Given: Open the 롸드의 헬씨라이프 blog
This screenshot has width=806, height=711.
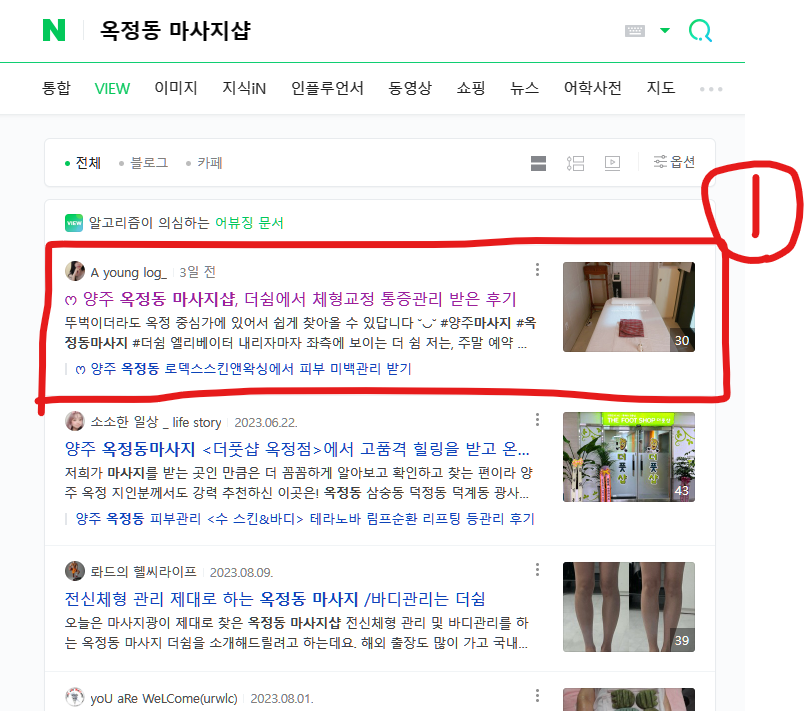Looking at the screenshot, I should click(x=143, y=572).
